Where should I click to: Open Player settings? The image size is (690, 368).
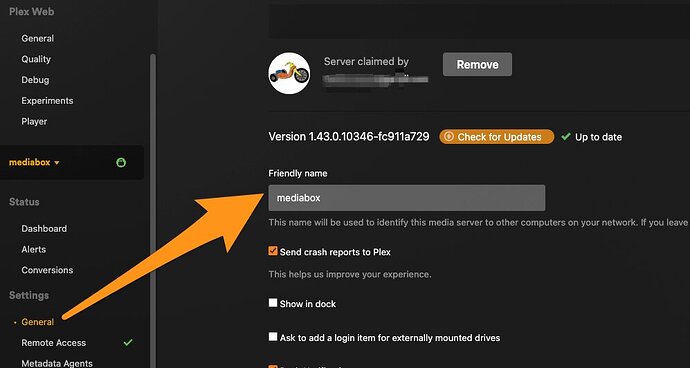(34, 121)
